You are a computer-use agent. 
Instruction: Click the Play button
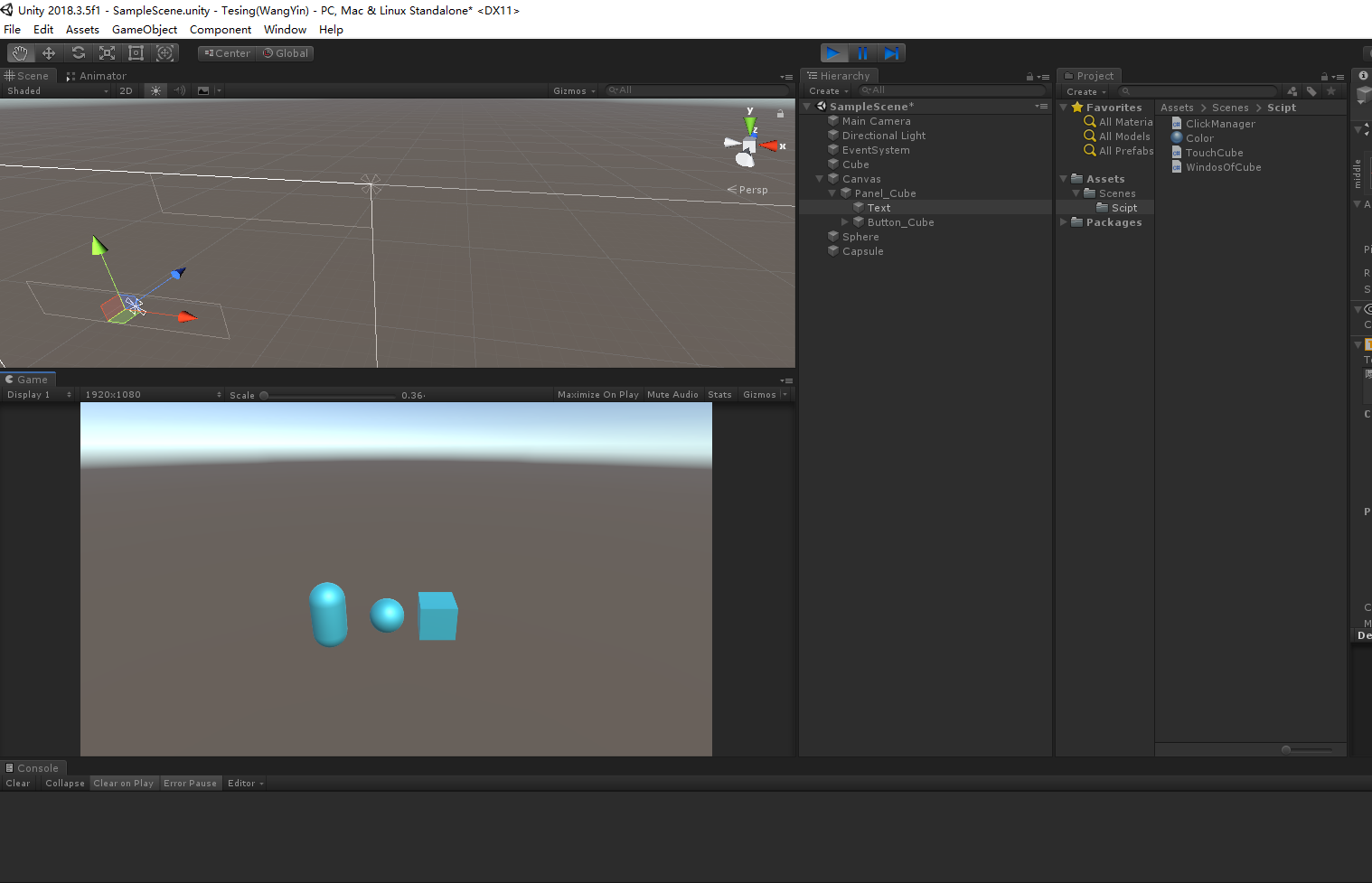coord(833,53)
